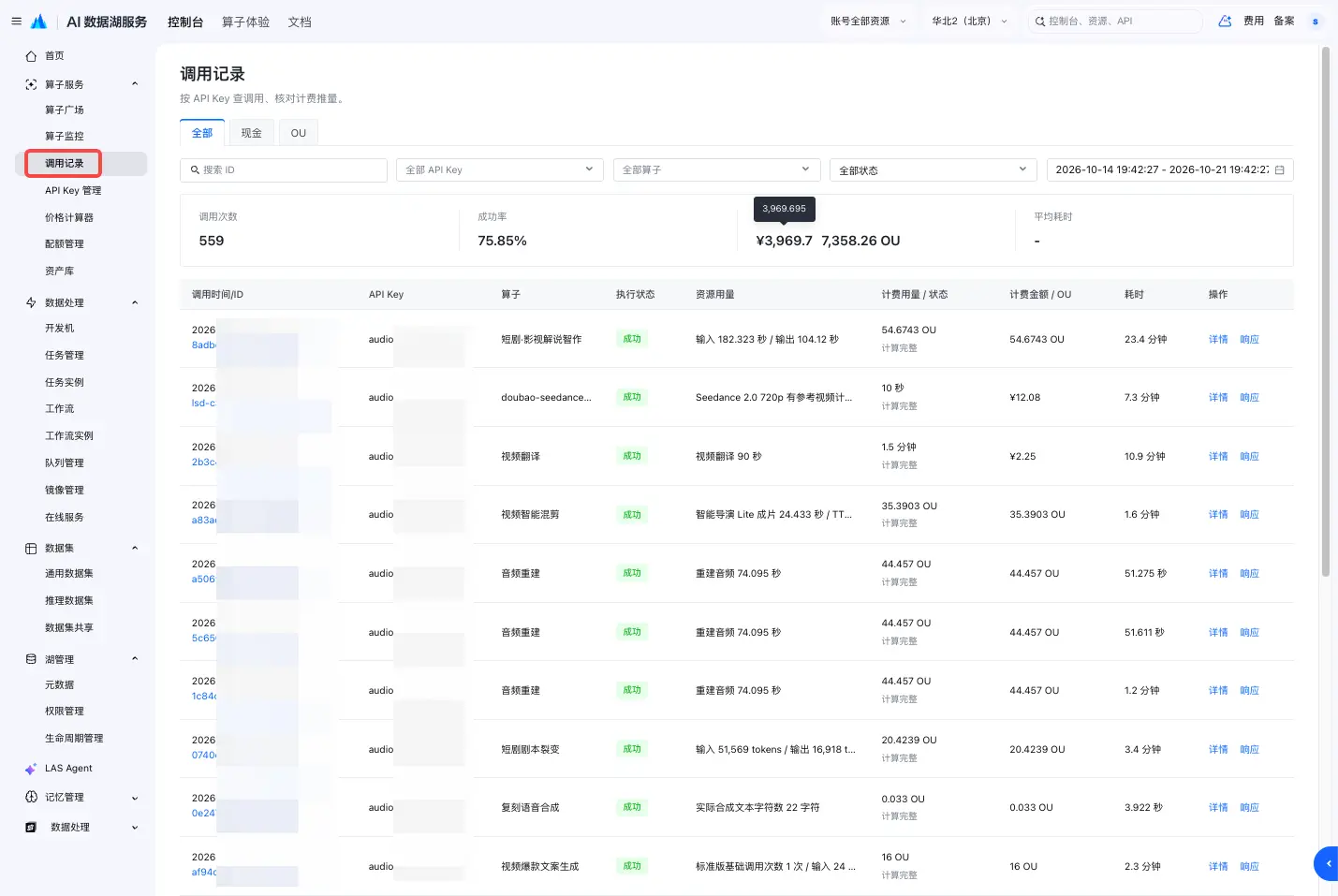
Task: Click the 算子服务 section icon
Action: 31,84
